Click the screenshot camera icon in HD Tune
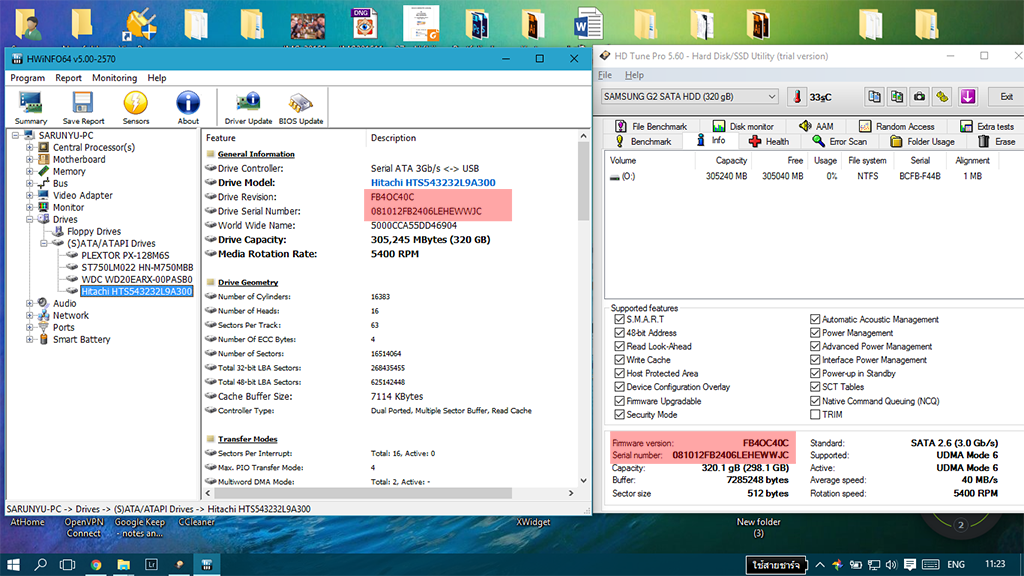Viewport: 1024px width, 576px height. [920, 97]
